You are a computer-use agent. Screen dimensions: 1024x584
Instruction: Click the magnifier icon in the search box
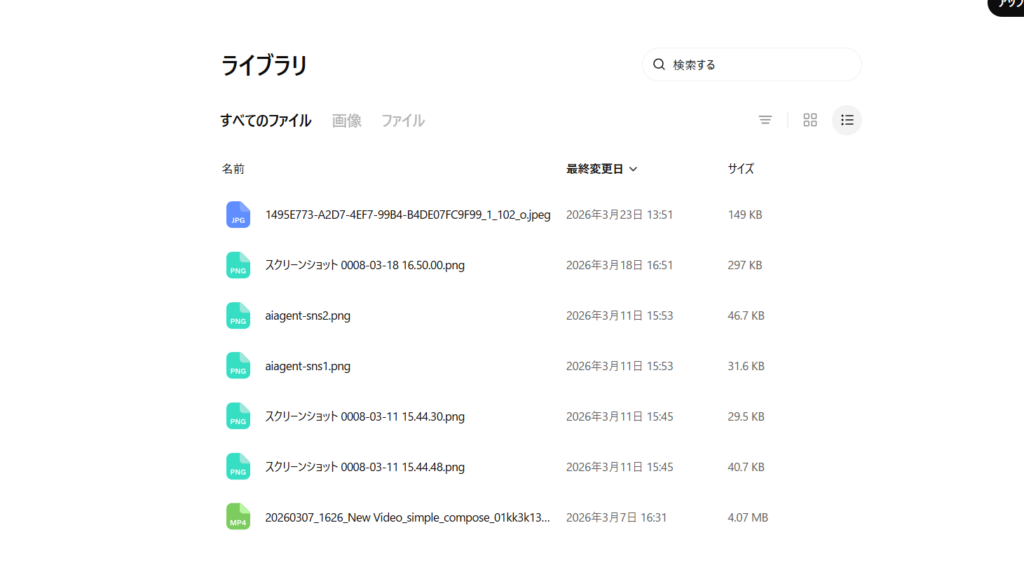pos(659,65)
